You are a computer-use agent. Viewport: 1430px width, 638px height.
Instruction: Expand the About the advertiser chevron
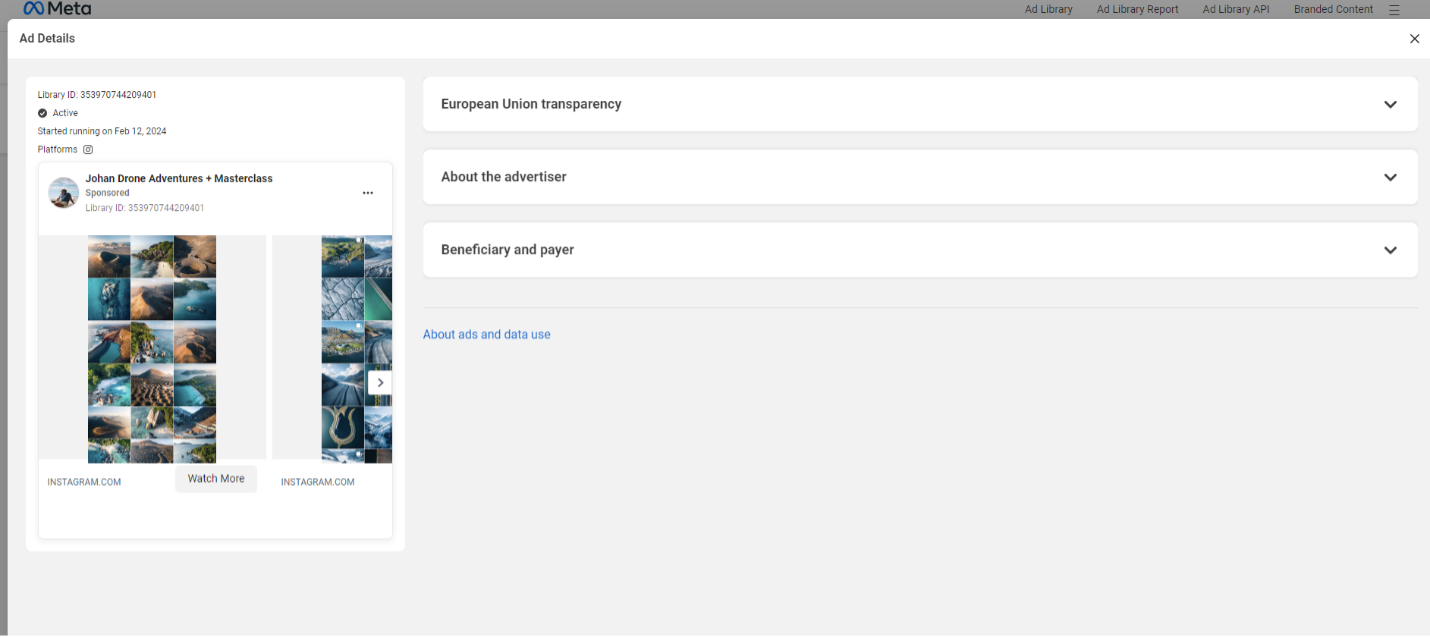(x=1390, y=177)
